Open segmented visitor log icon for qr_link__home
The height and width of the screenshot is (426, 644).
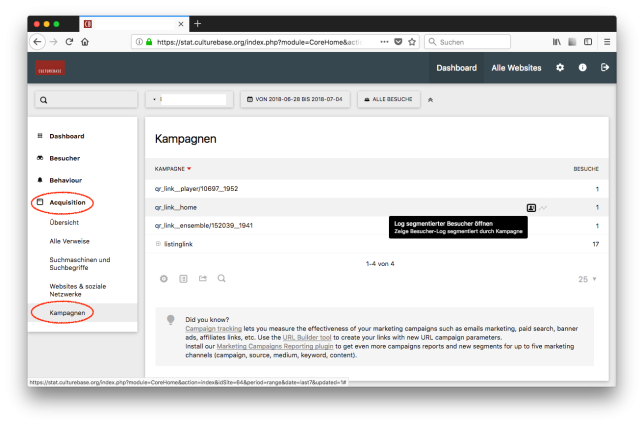pyautogui.click(x=532, y=208)
